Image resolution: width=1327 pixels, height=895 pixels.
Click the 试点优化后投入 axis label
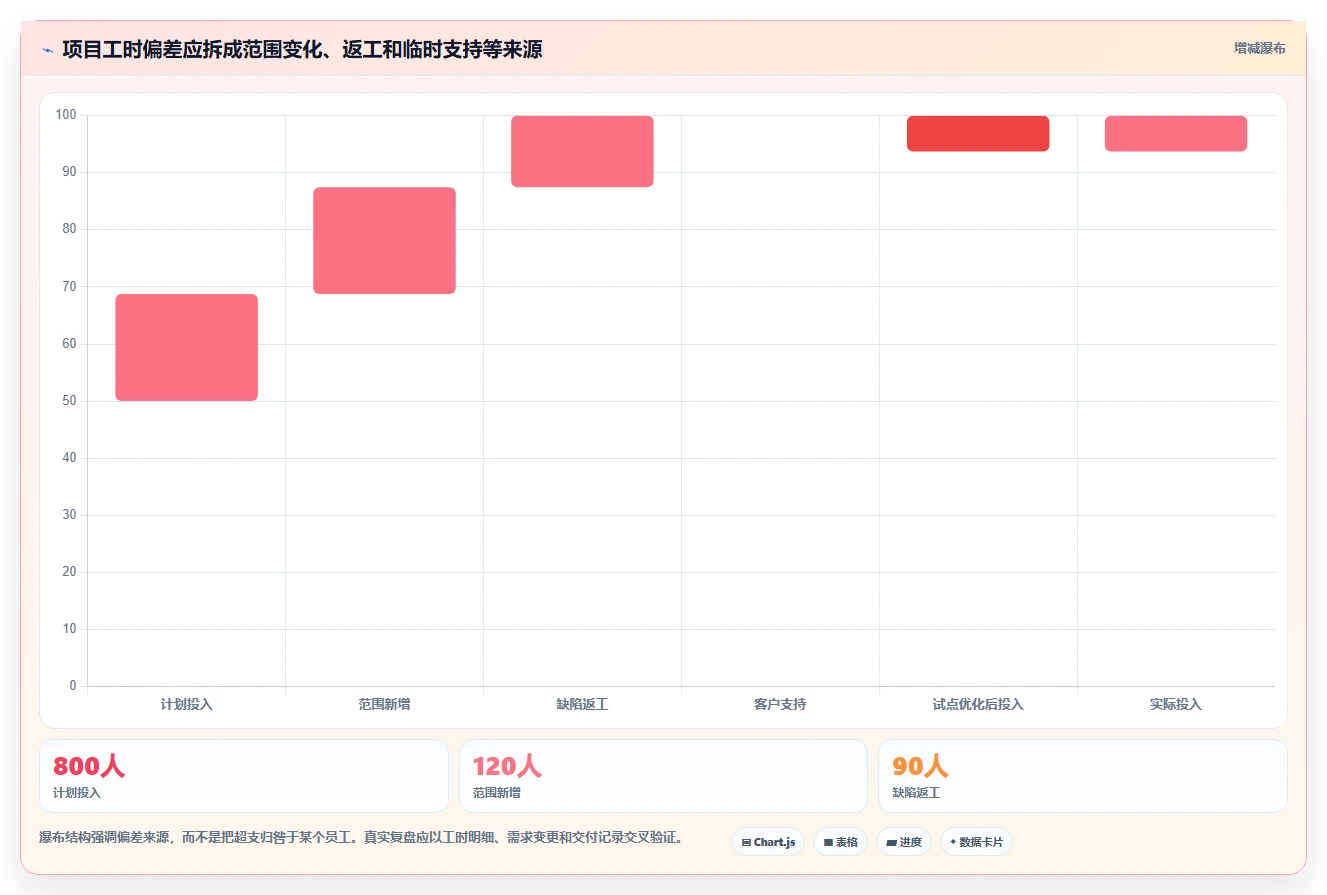(x=978, y=704)
